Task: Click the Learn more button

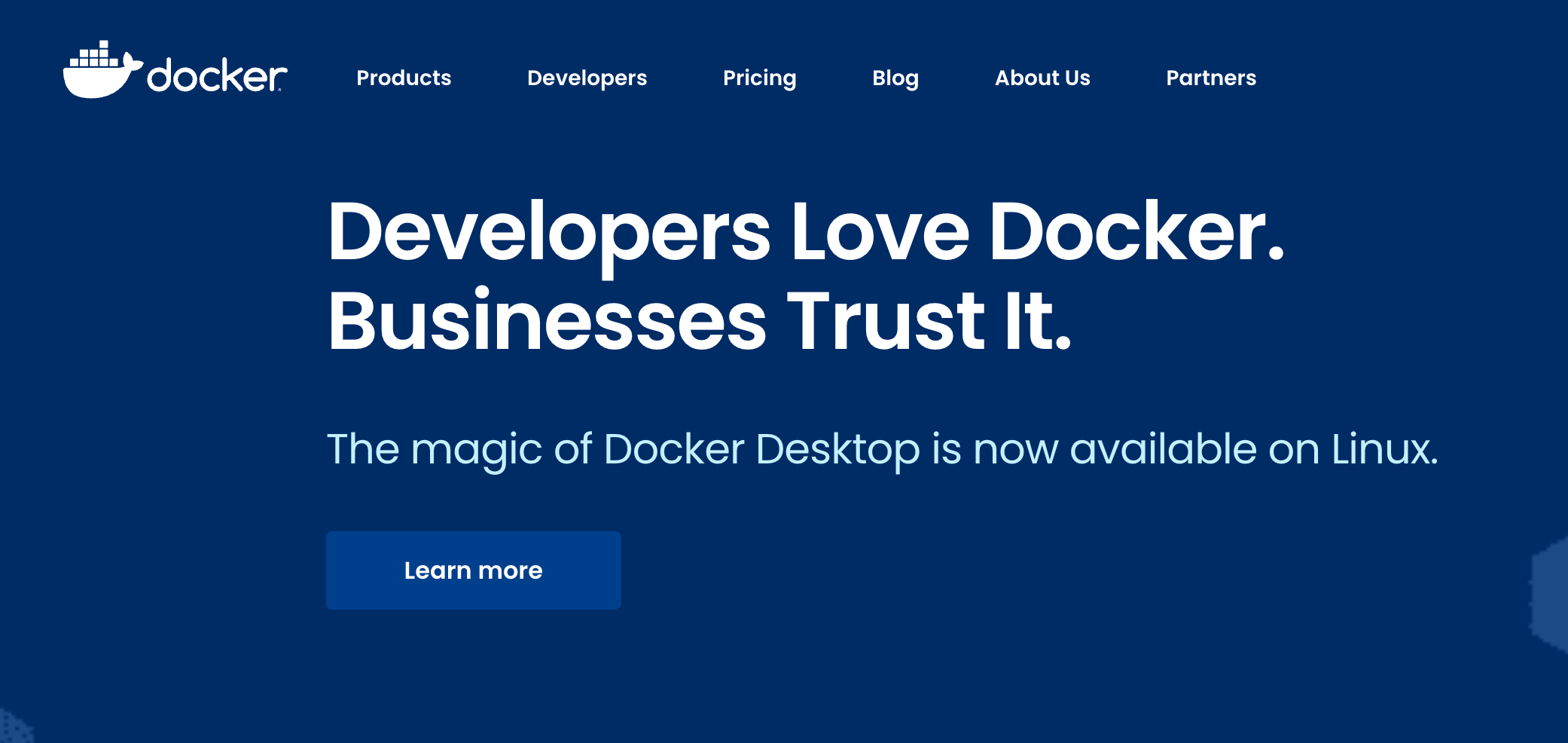Action: pyautogui.click(x=474, y=570)
